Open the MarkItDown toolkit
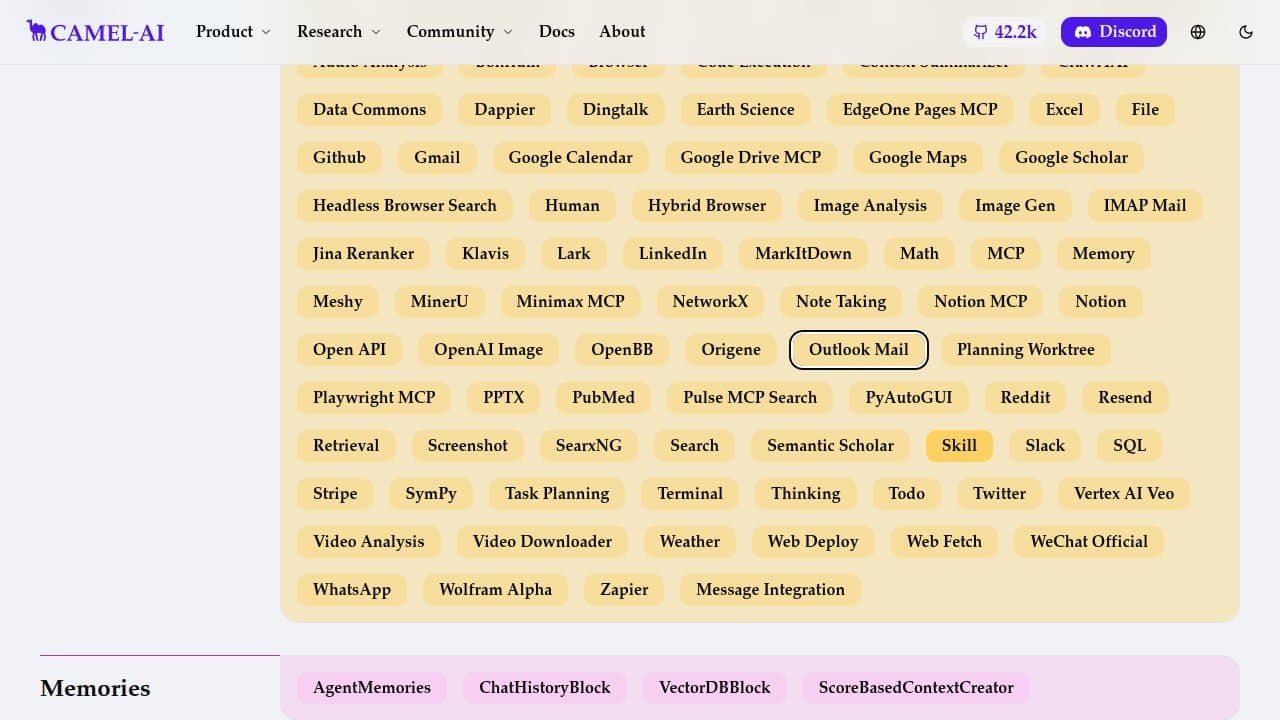 [804, 254]
